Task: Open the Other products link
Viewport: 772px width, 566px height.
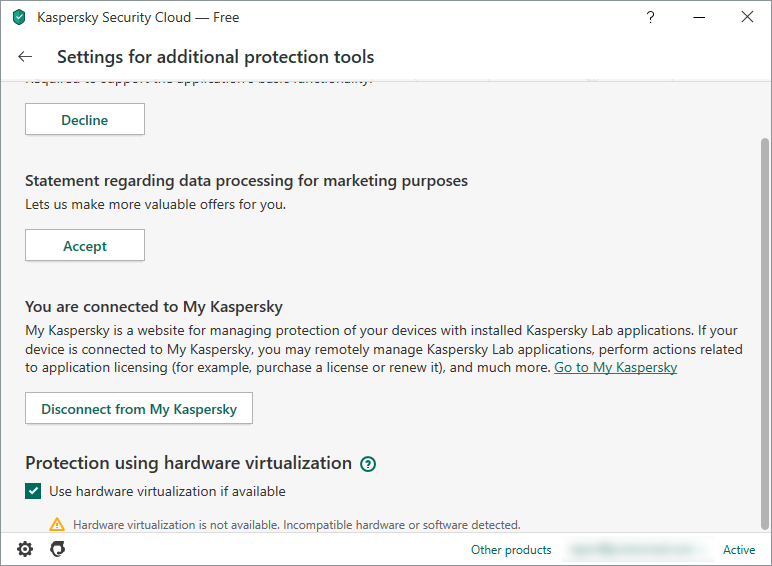Action: point(511,549)
